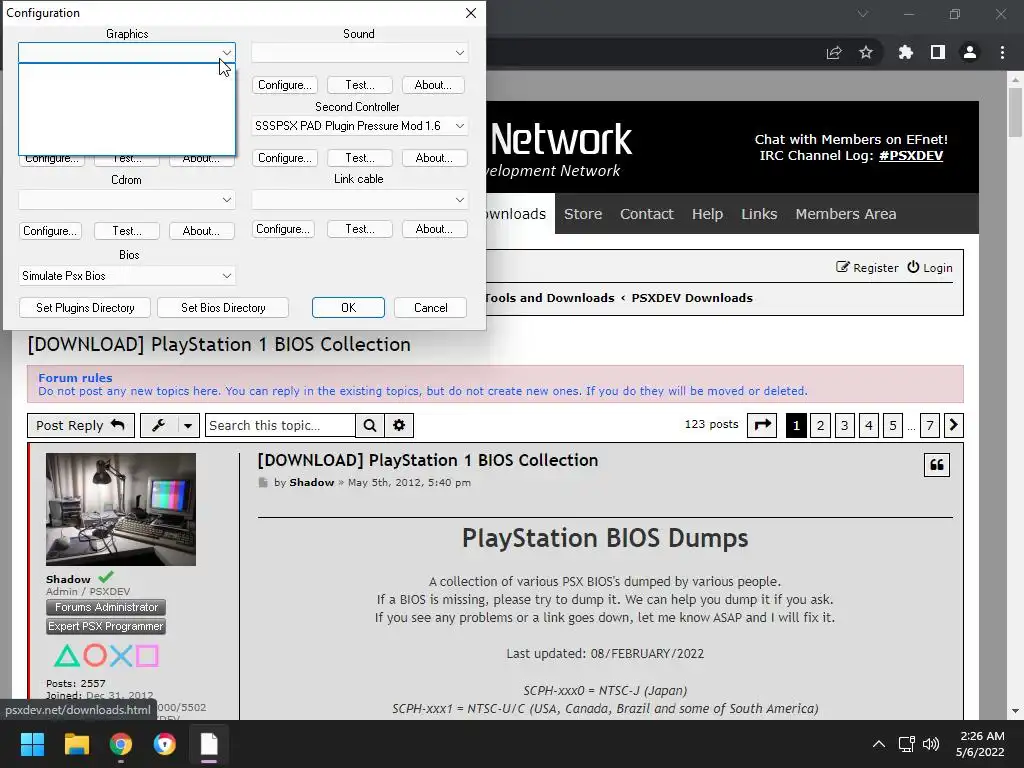This screenshot has height=768, width=1024.
Task: Open the Store menu item
Action: (583, 214)
